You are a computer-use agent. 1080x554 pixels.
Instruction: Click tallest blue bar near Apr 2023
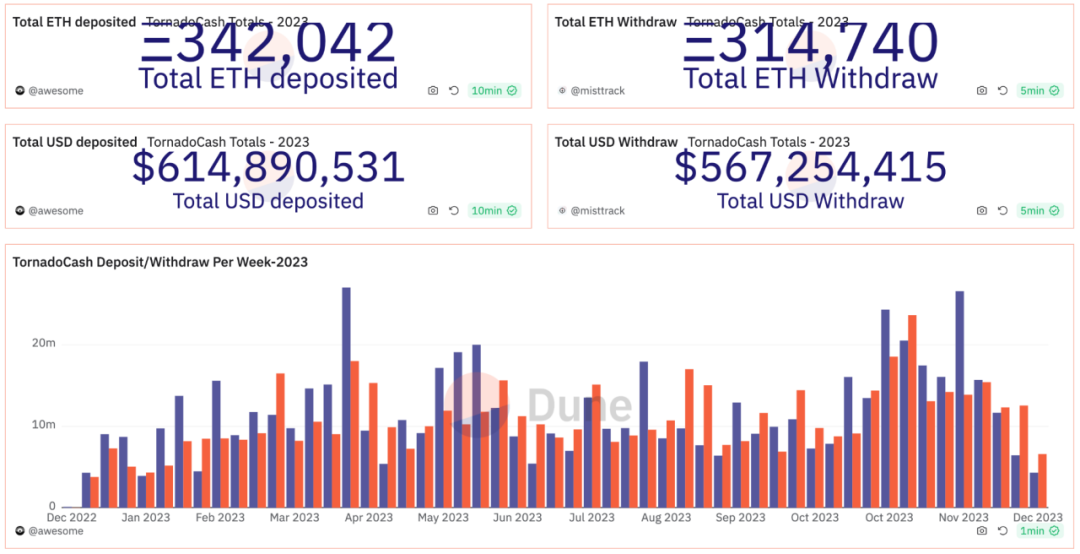tap(346, 397)
